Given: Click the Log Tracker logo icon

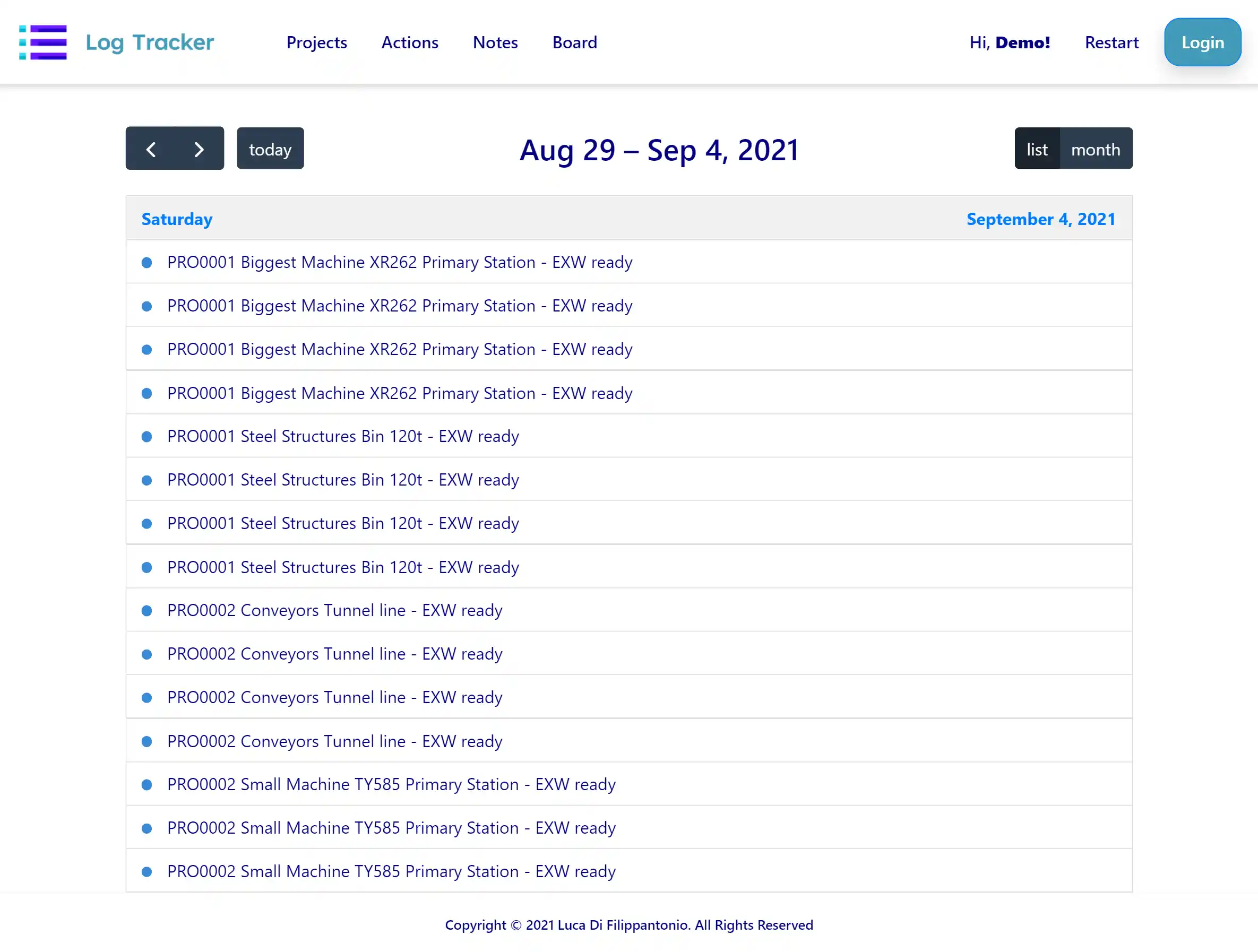Looking at the screenshot, I should [x=42, y=42].
